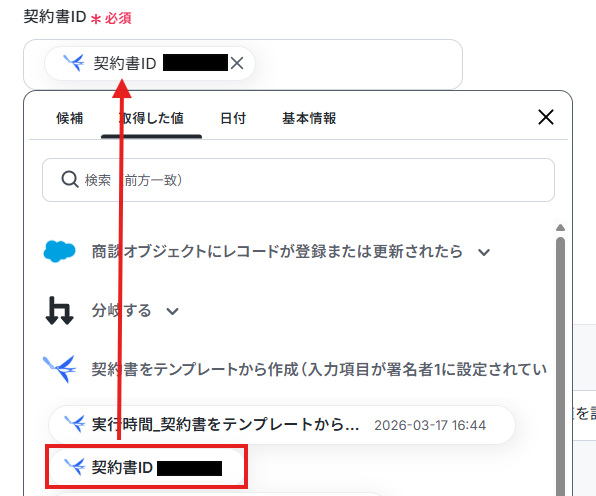Click the 契約書をテンプレートから作成 section icon
This screenshot has height=496, width=596.
[x=59, y=369]
